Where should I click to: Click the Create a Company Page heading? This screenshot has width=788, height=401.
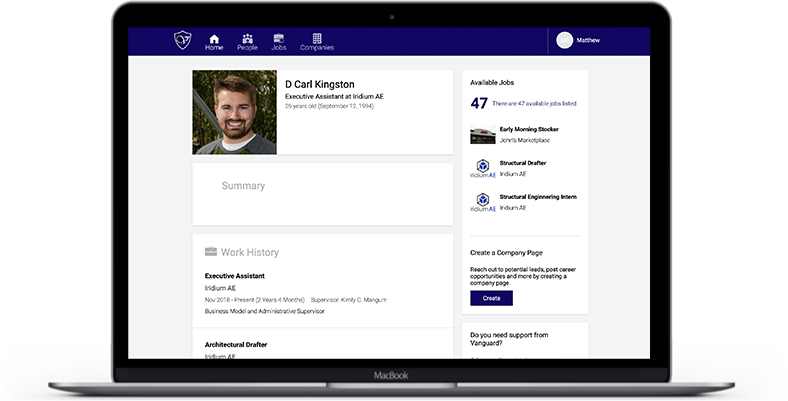(x=506, y=253)
